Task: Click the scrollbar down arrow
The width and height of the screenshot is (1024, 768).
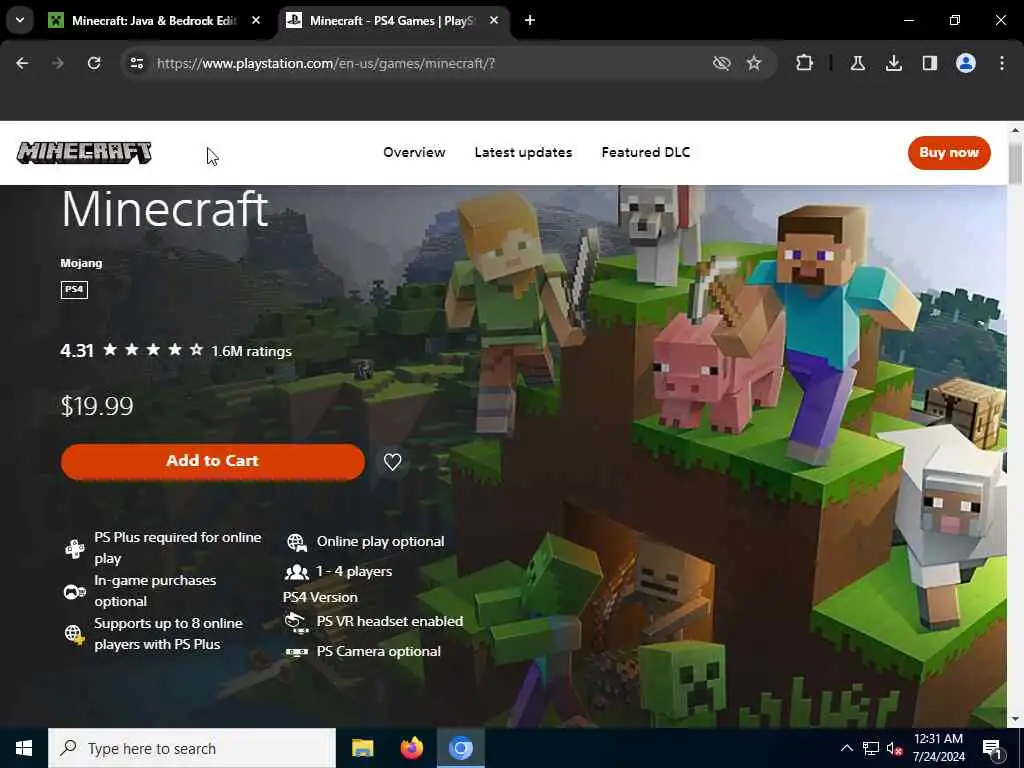Action: 1015,720
